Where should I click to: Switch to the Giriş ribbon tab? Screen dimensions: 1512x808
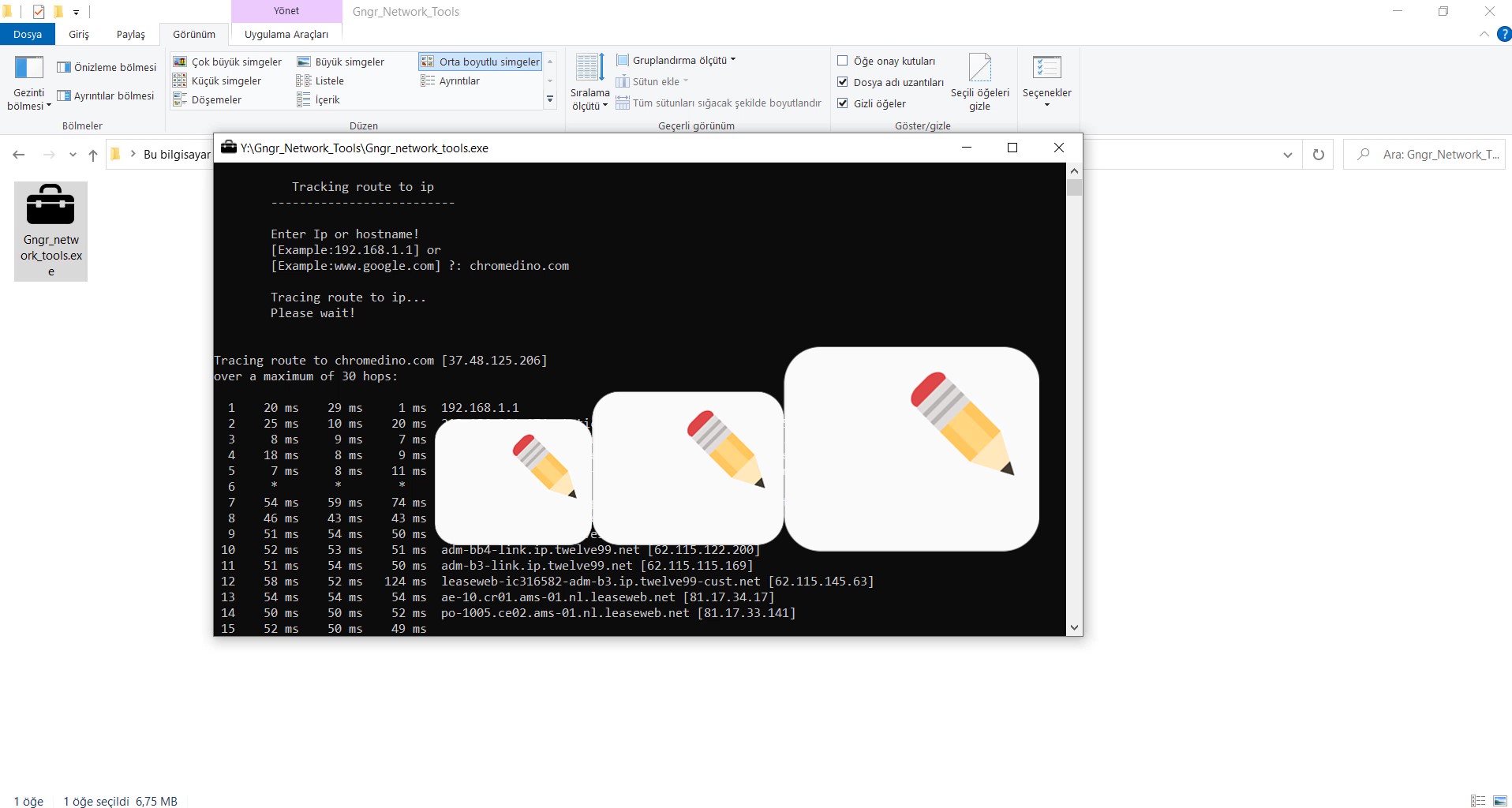pos(78,34)
